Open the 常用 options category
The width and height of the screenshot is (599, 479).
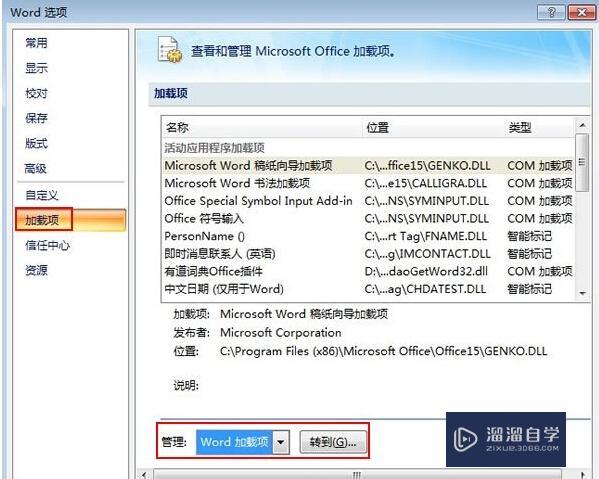tap(36, 43)
